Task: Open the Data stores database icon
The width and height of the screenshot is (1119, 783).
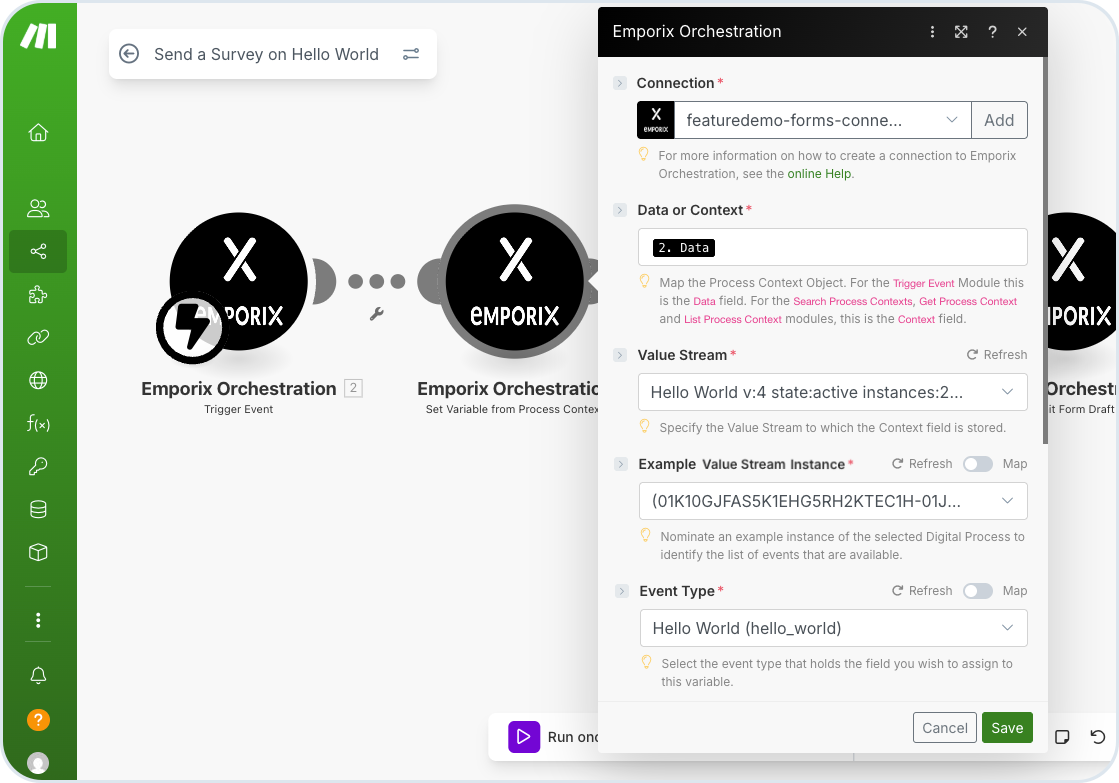Action: [38, 509]
